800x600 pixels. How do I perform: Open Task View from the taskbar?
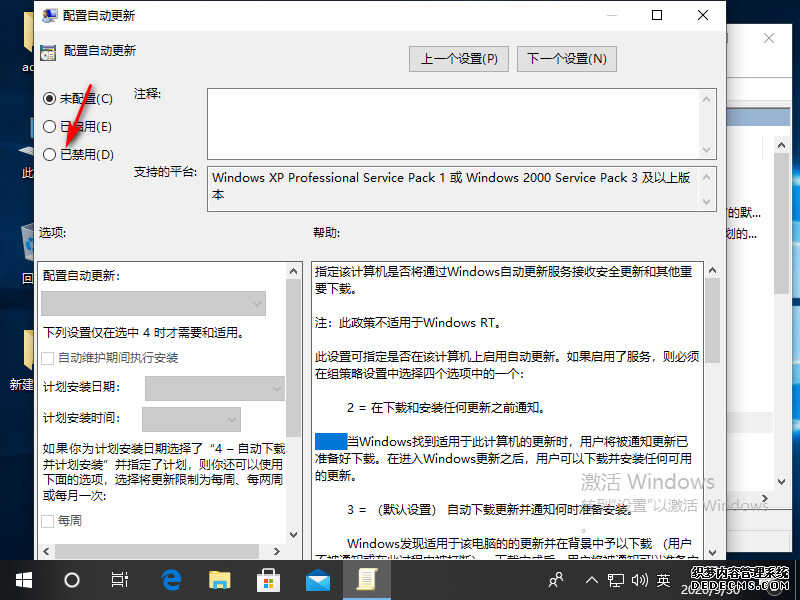120,580
